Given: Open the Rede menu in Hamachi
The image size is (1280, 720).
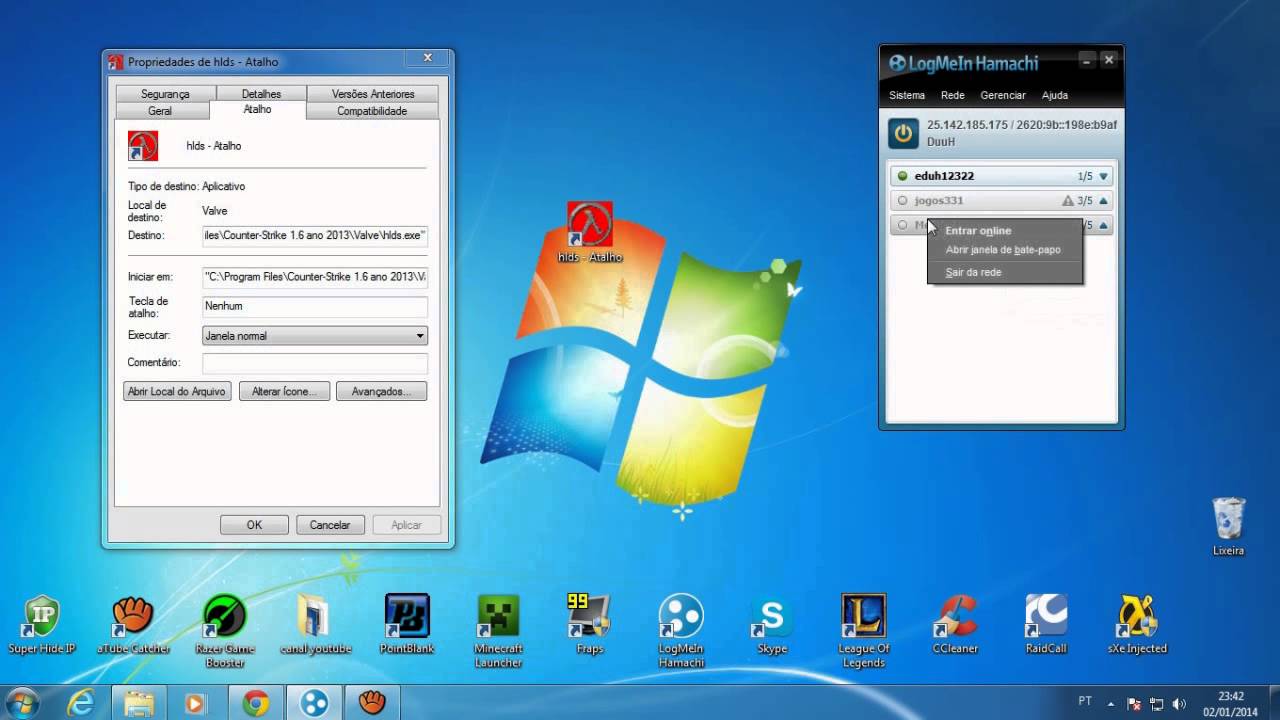Looking at the screenshot, I should pyautogui.click(x=952, y=95).
